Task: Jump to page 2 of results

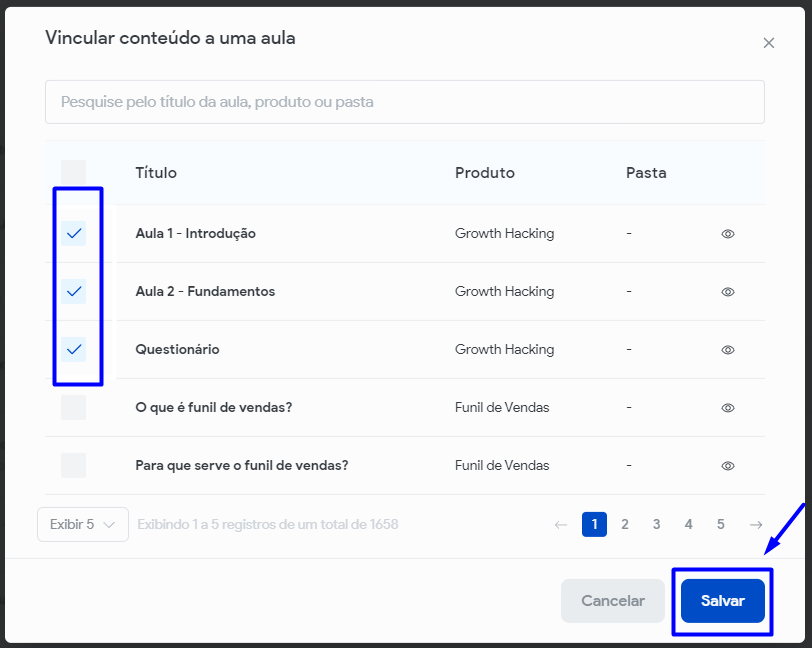Action: [625, 524]
